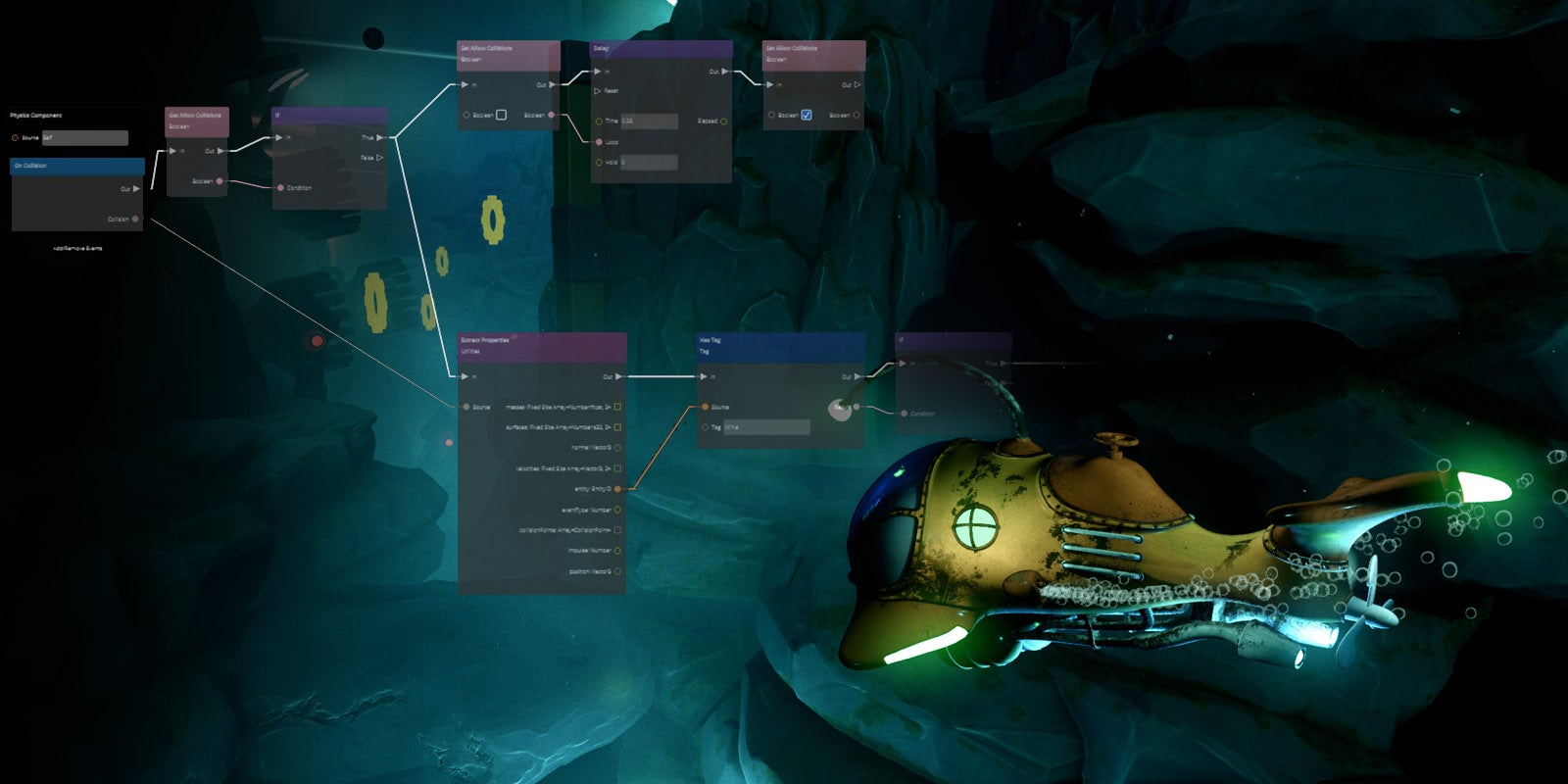Click the Source input port on Has Tag

tap(705, 407)
